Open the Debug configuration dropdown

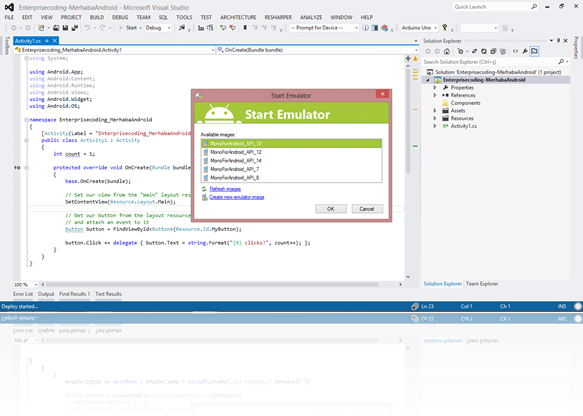click(x=169, y=28)
